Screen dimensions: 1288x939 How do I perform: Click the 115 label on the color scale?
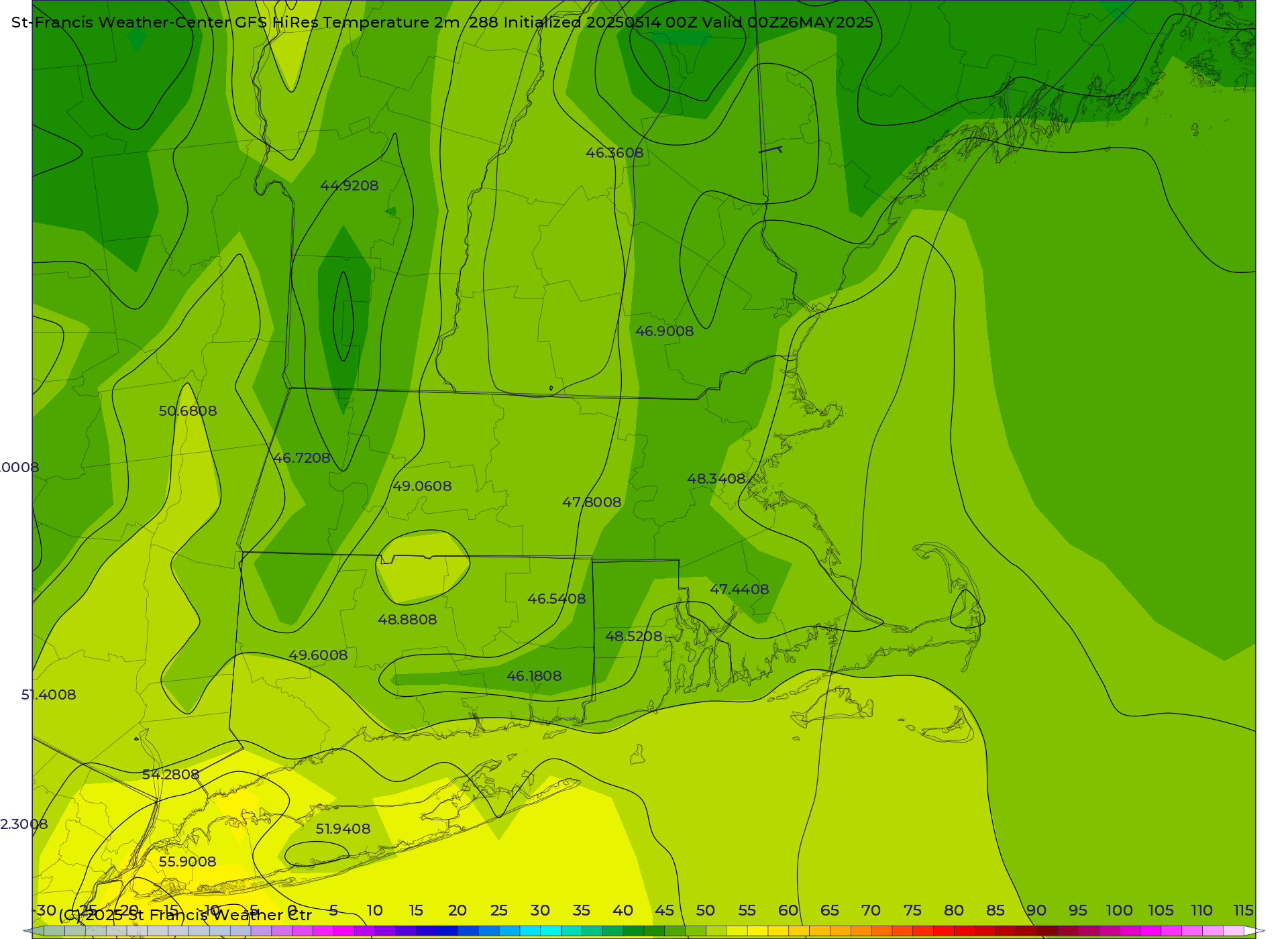1243,911
